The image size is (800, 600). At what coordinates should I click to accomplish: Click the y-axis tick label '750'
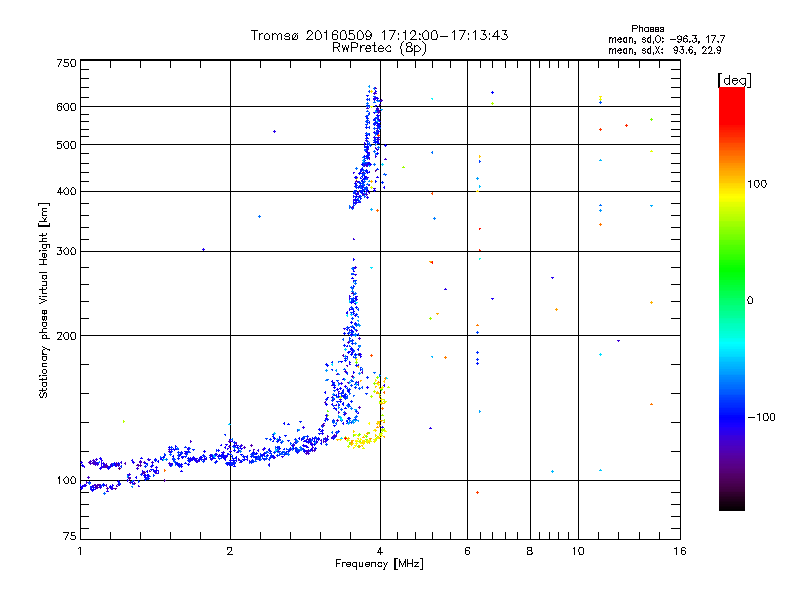pyautogui.click(x=66, y=63)
